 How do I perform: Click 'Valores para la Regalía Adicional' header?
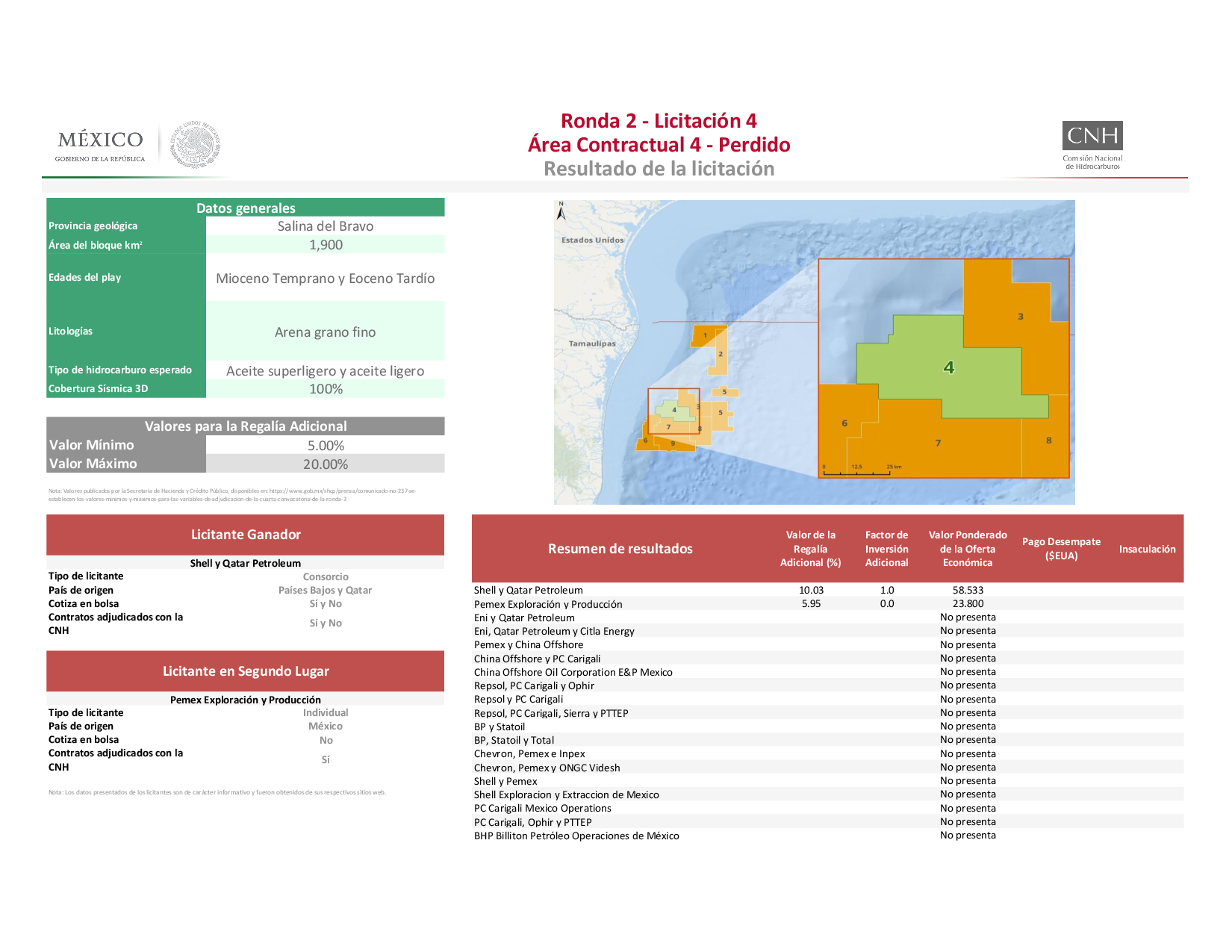tap(246, 426)
